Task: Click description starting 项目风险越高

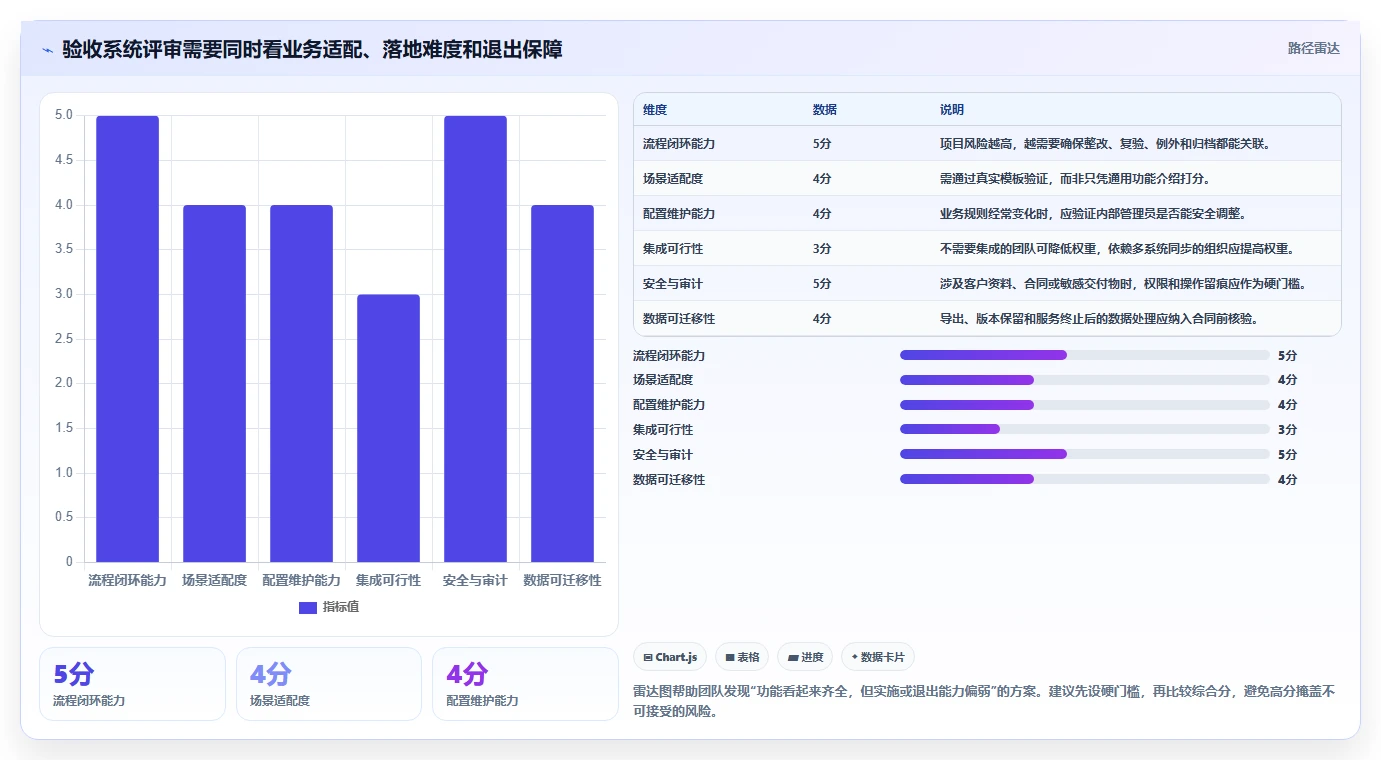Action: 1105,144
